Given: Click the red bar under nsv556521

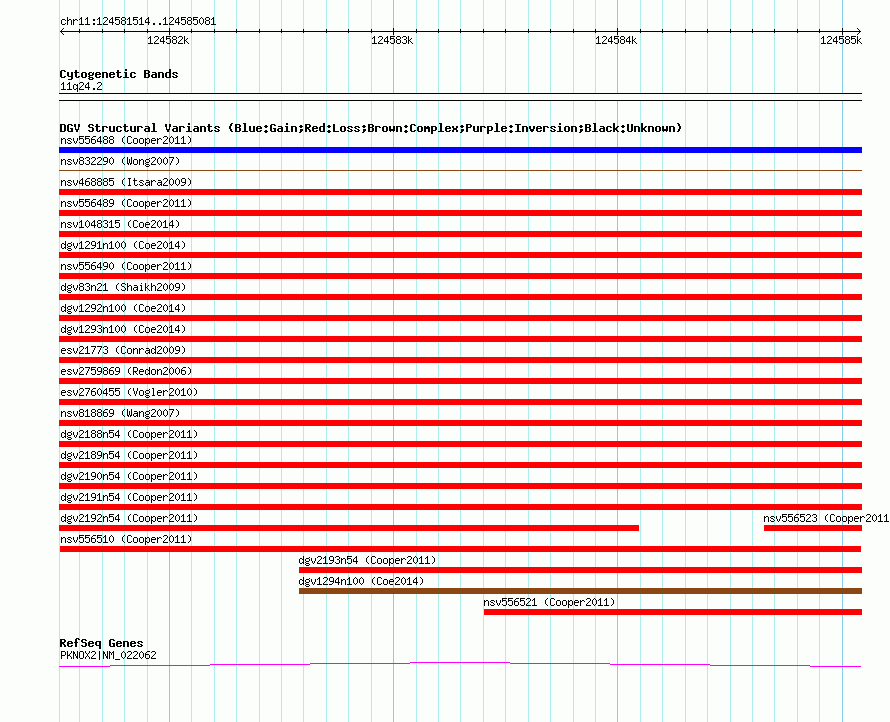Looking at the screenshot, I should pyautogui.click(x=673, y=612).
